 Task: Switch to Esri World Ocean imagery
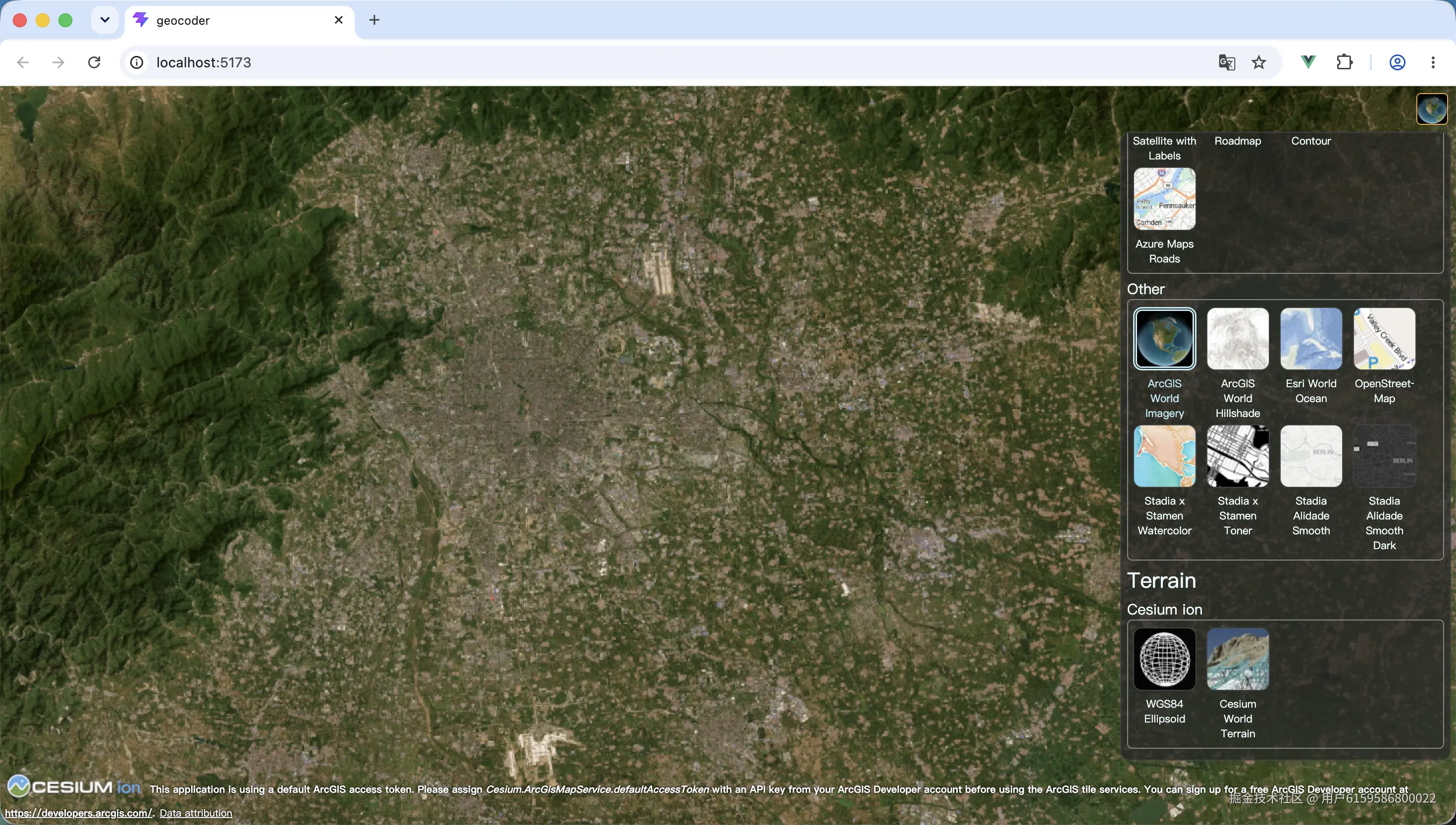[1311, 338]
